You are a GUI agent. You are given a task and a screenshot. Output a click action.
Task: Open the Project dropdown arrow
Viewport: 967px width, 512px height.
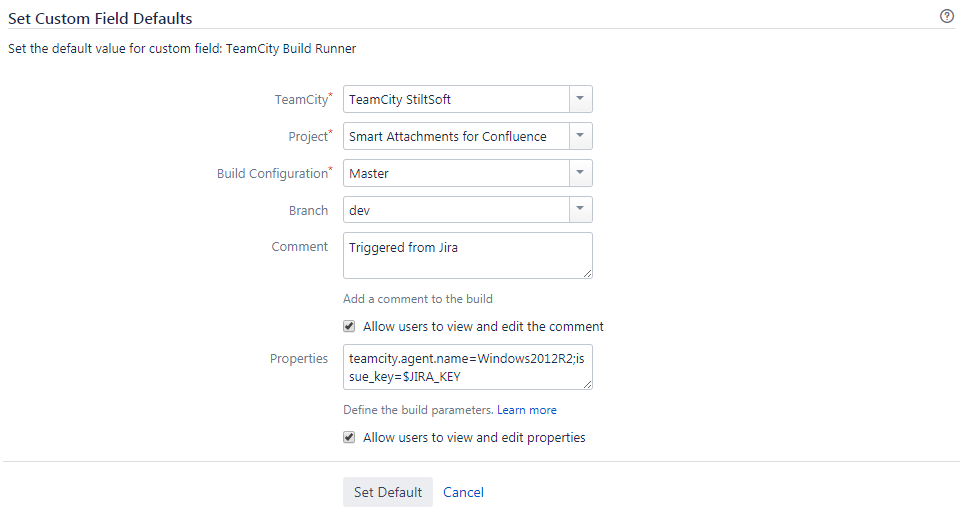click(x=580, y=136)
